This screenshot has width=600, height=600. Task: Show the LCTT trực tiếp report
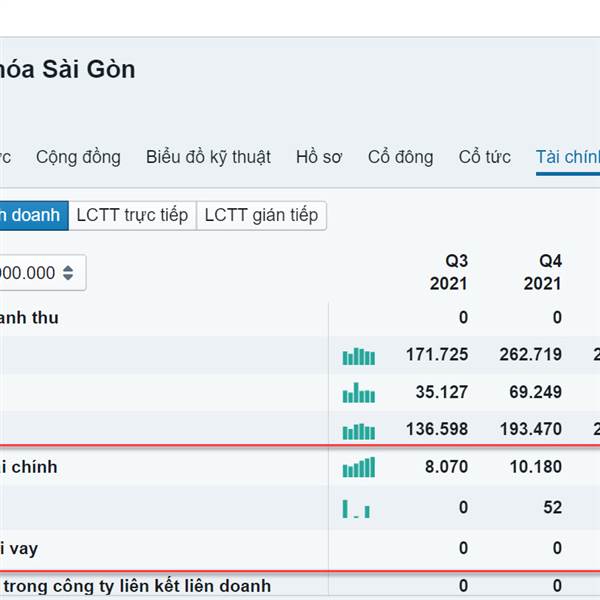click(x=132, y=215)
